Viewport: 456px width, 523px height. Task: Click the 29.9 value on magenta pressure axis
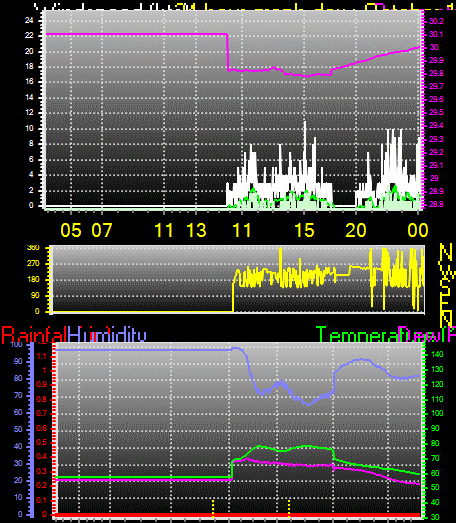coord(436,60)
